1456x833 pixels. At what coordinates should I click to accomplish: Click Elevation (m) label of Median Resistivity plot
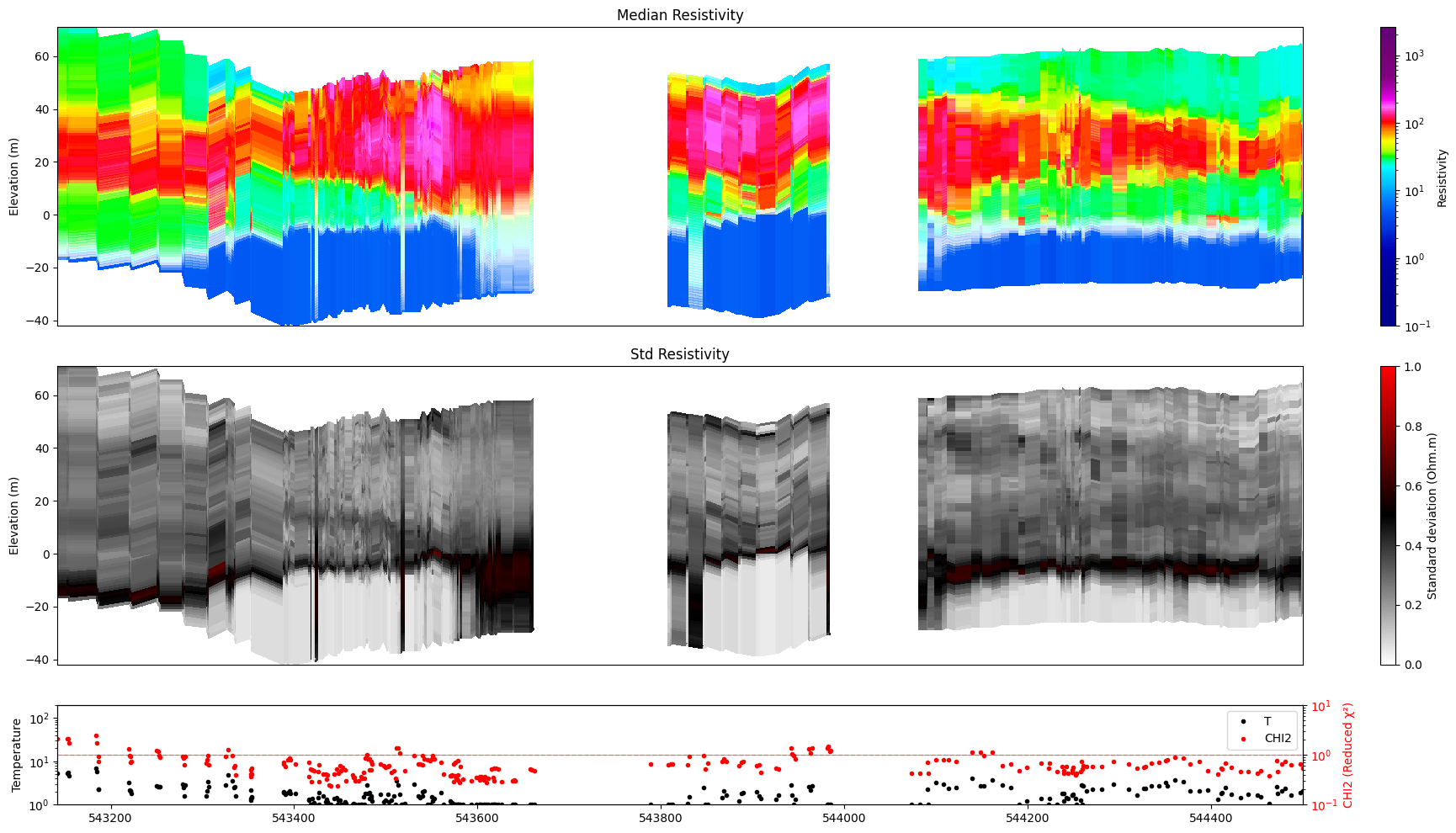point(14,177)
